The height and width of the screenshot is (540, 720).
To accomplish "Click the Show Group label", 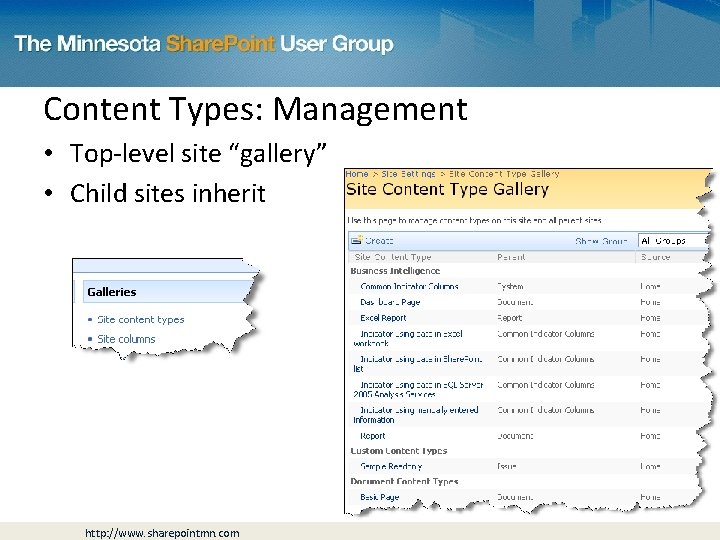I will 601,241.
